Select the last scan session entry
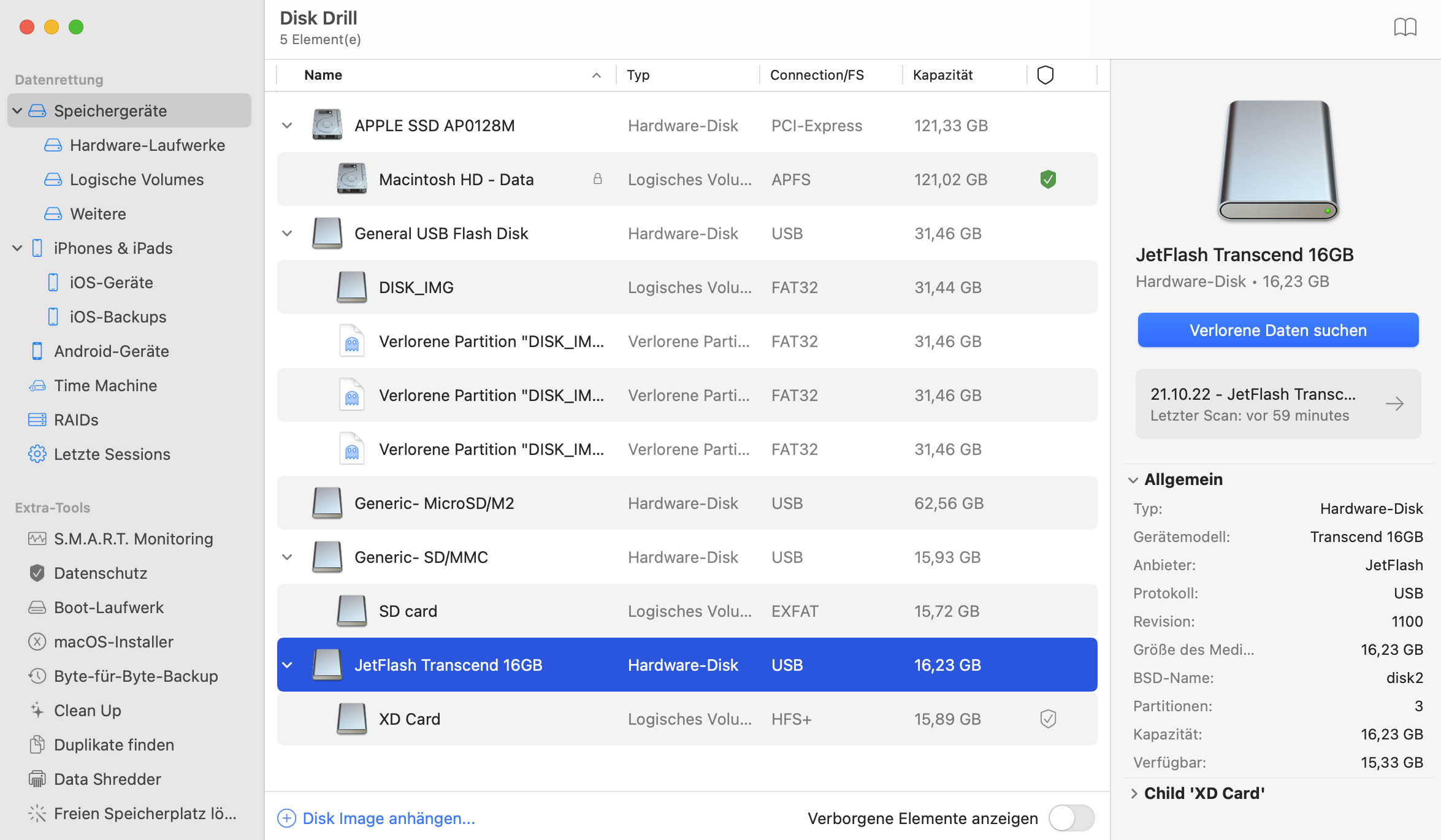The height and width of the screenshot is (840, 1441). [x=1278, y=403]
